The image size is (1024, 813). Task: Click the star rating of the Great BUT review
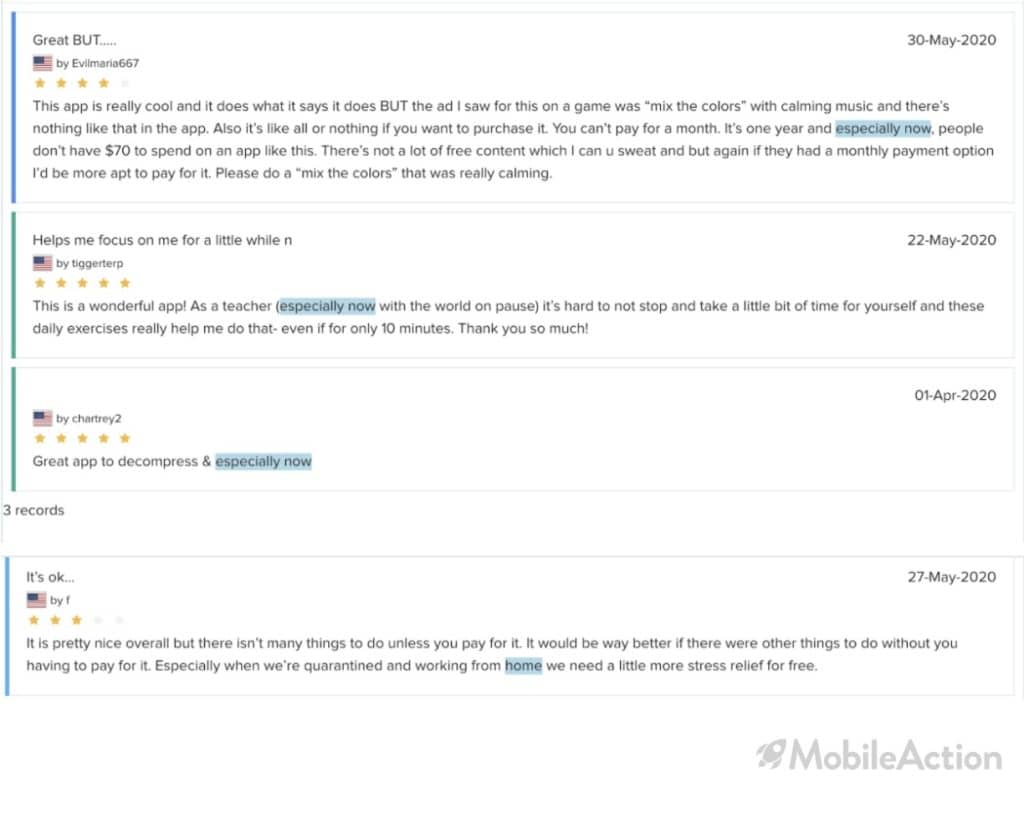(x=82, y=83)
